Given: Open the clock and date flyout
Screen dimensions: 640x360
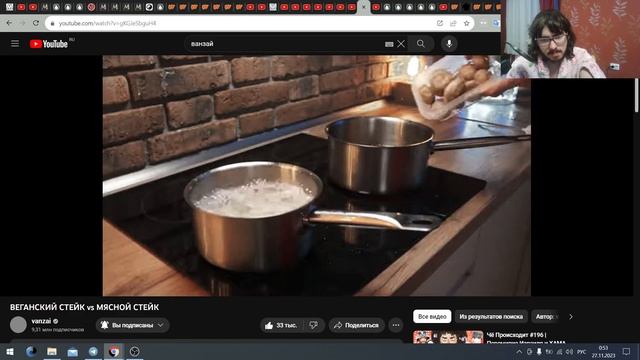Looking at the screenshot, I should click(604, 351).
